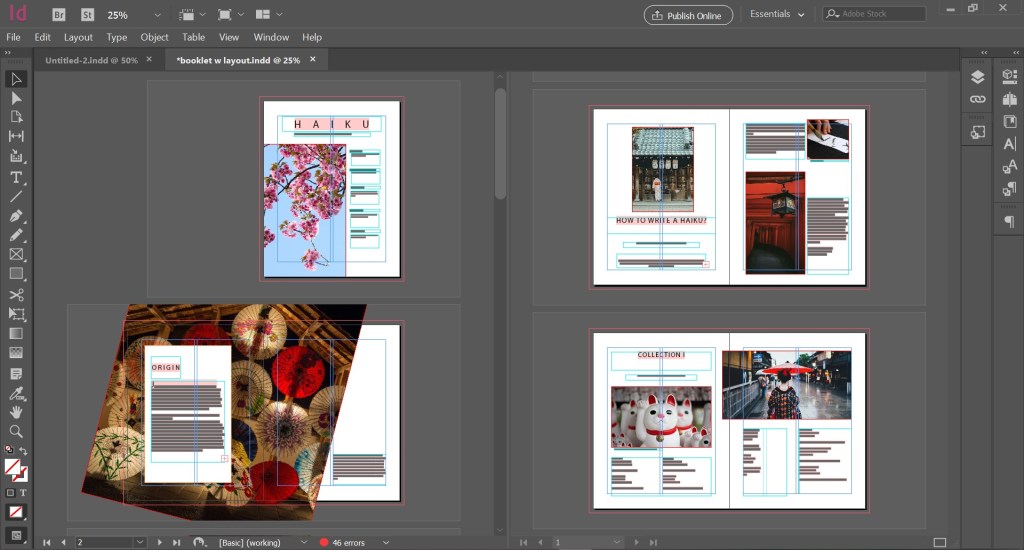The width and height of the screenshot is (1024, 550).
Task: Open the Links panel icon
Action: coord(978,100)
